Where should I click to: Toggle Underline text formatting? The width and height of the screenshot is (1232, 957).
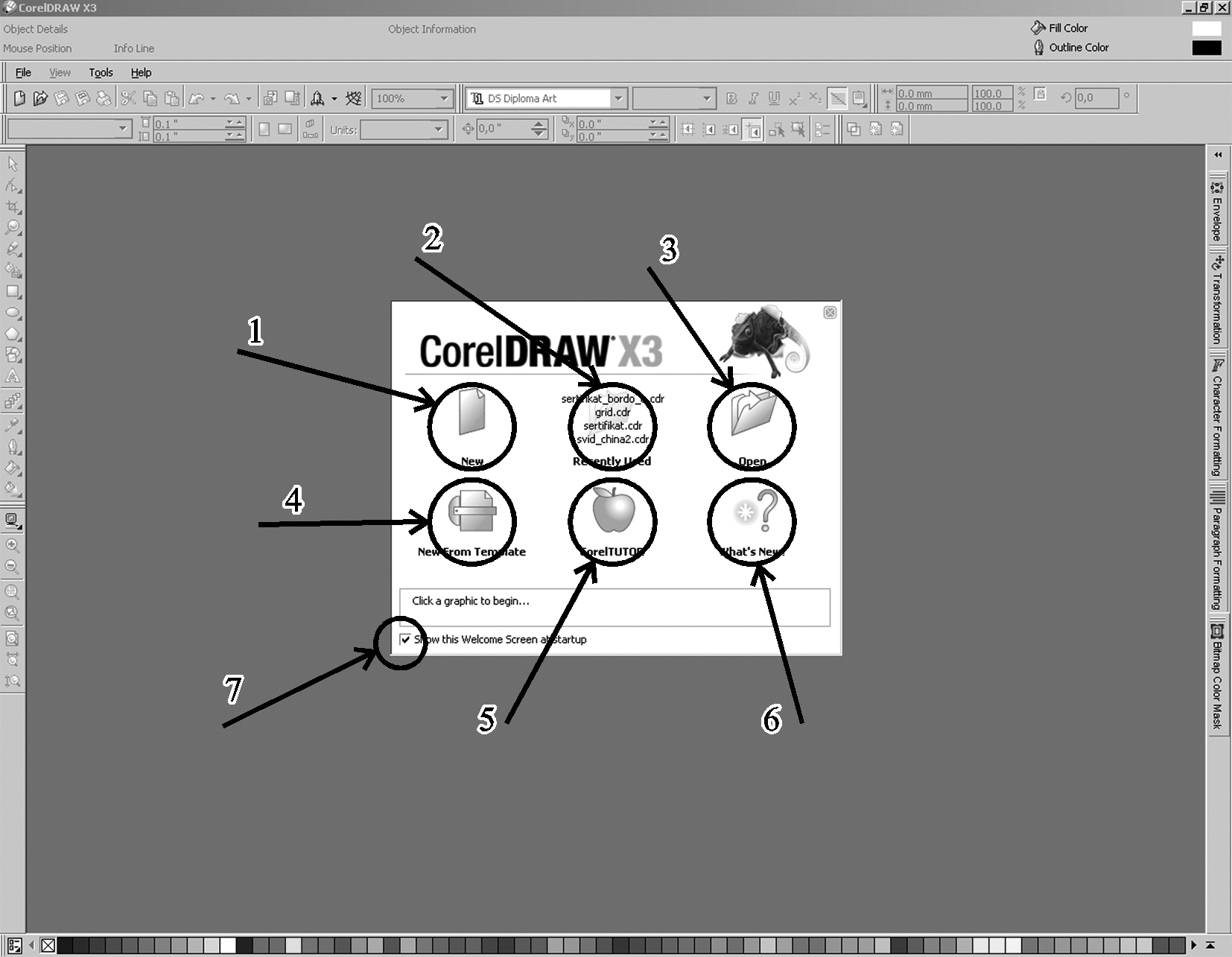tap(774, 98)
